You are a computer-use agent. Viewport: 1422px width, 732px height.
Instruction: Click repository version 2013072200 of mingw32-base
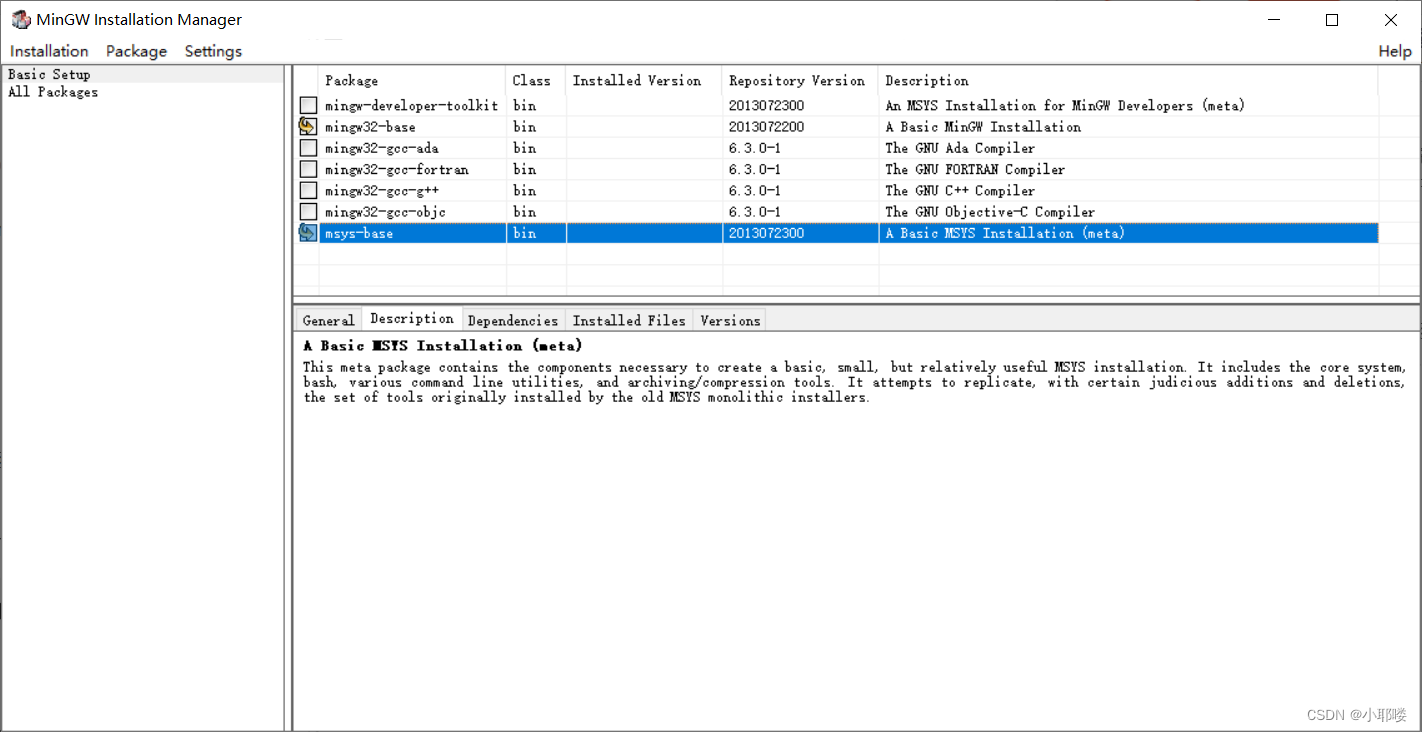[766, 127]
